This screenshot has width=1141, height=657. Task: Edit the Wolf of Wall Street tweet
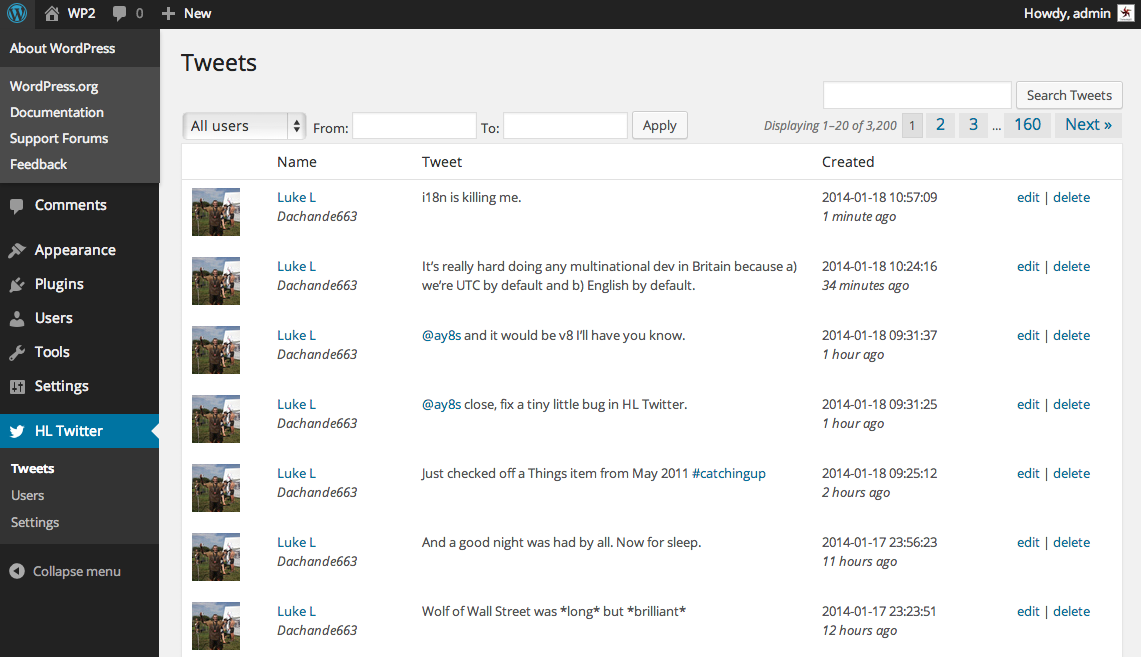1028,612
